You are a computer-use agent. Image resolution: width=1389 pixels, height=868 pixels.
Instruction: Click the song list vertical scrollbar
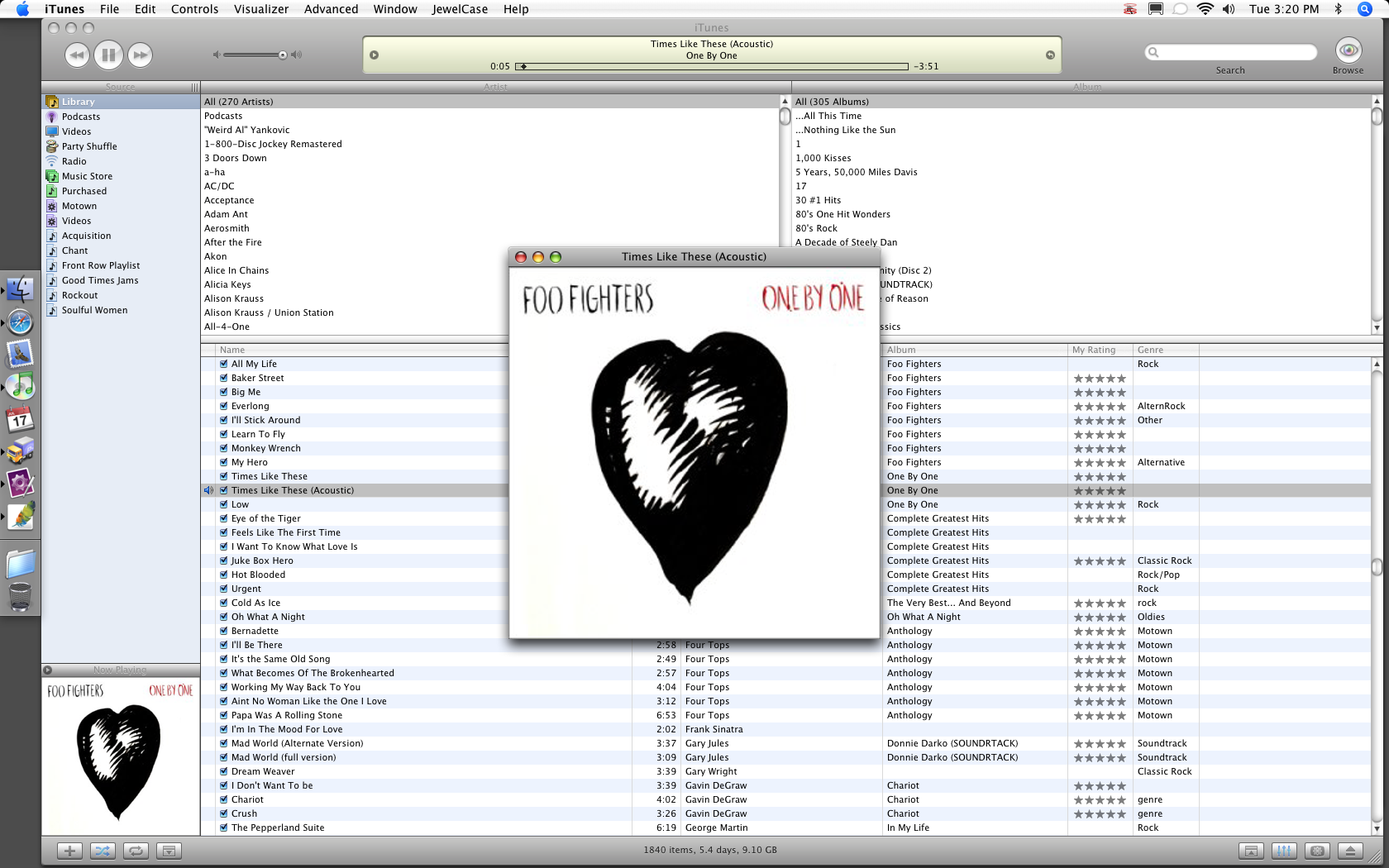pyautogui.click(x=1377, y=566)
